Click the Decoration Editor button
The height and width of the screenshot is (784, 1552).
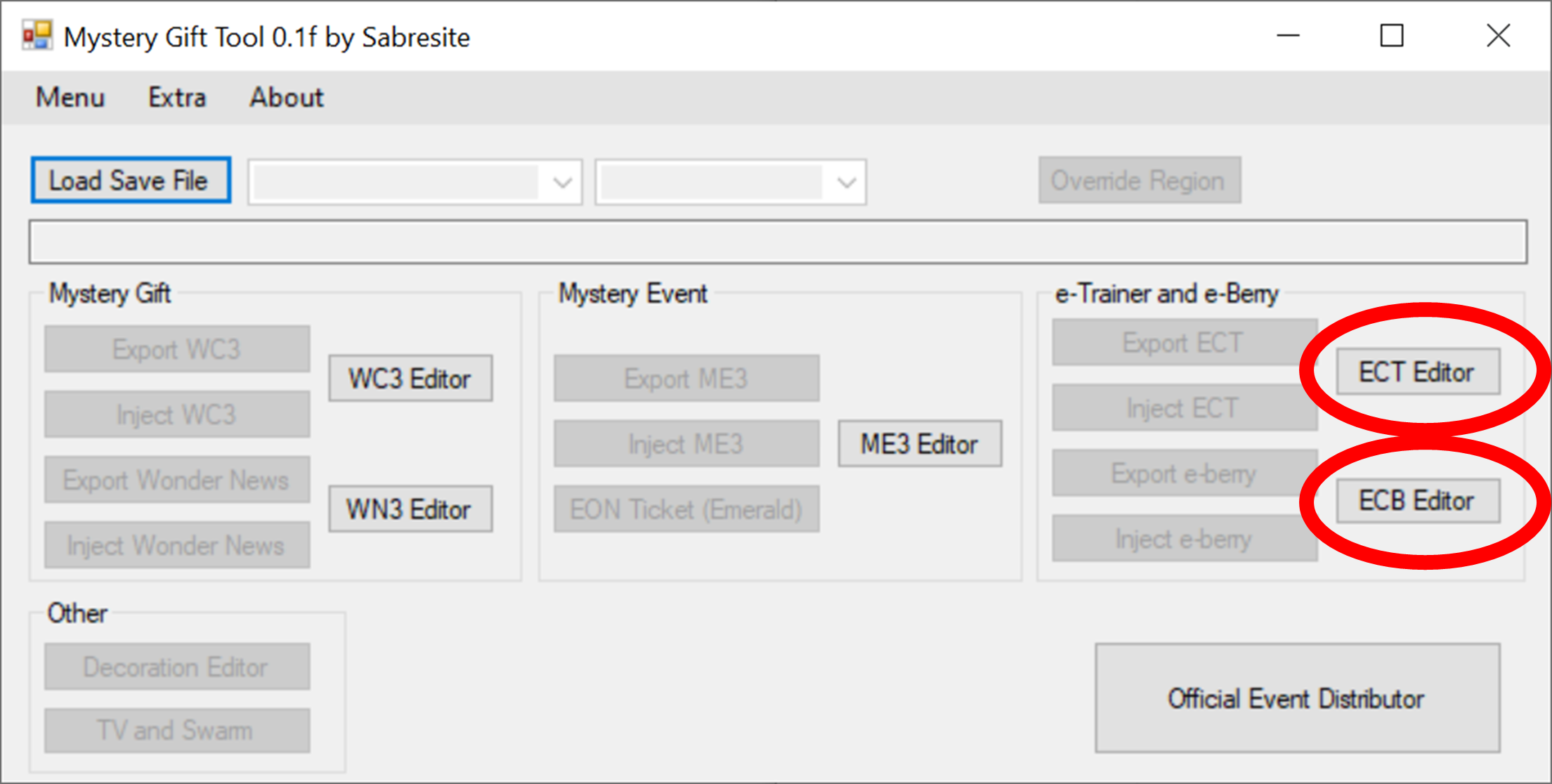tap(177, 667)
